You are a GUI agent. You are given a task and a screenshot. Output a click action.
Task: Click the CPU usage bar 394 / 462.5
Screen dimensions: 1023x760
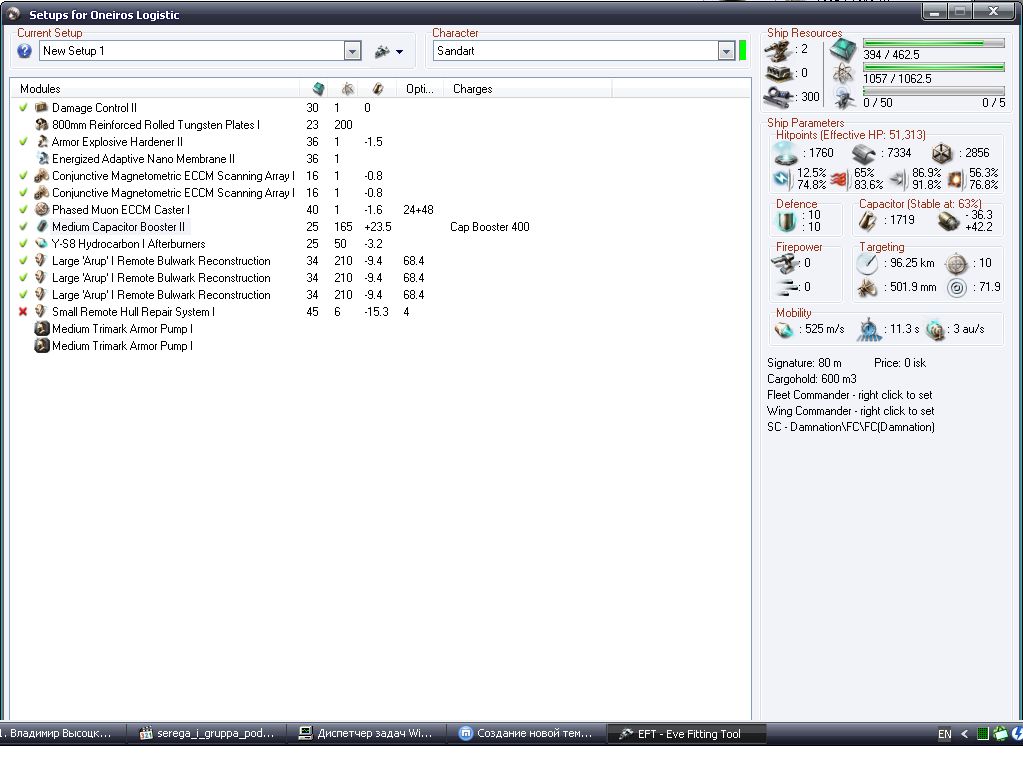(934, 43)
